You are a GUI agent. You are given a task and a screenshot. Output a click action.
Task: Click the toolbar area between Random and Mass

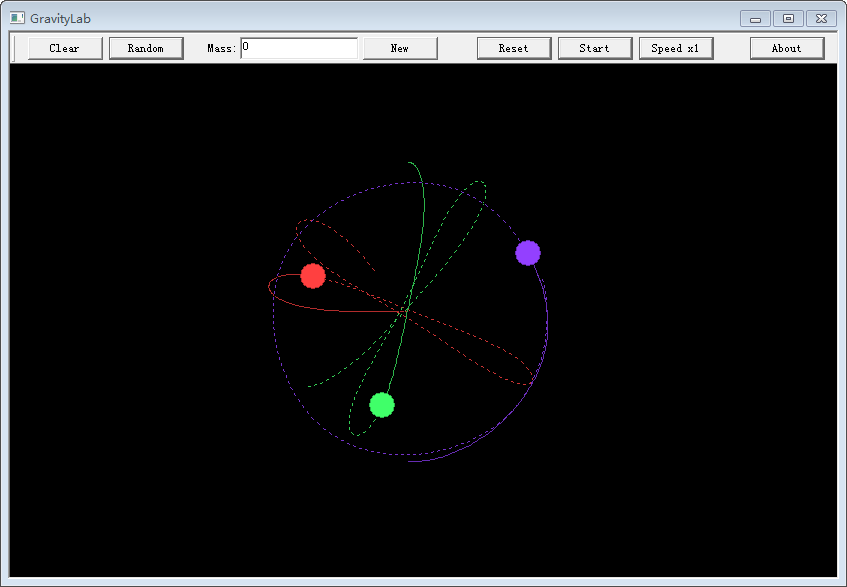click(x=195, y=47)
